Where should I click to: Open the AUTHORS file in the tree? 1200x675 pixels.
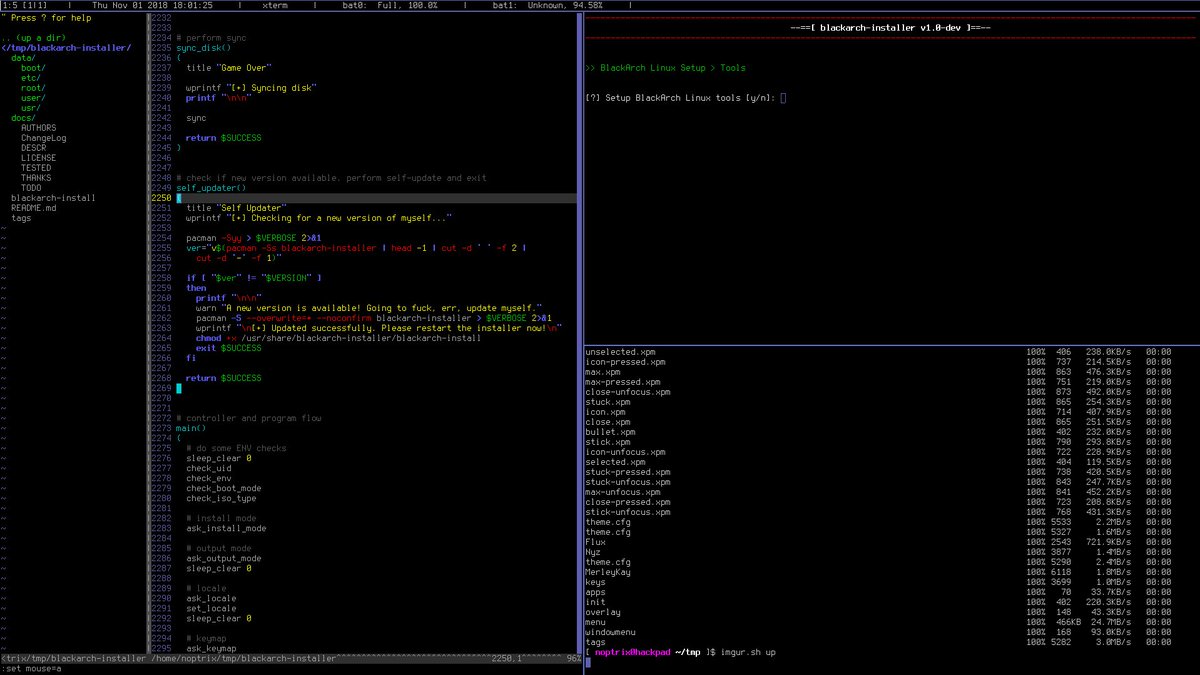pos(39,128)
